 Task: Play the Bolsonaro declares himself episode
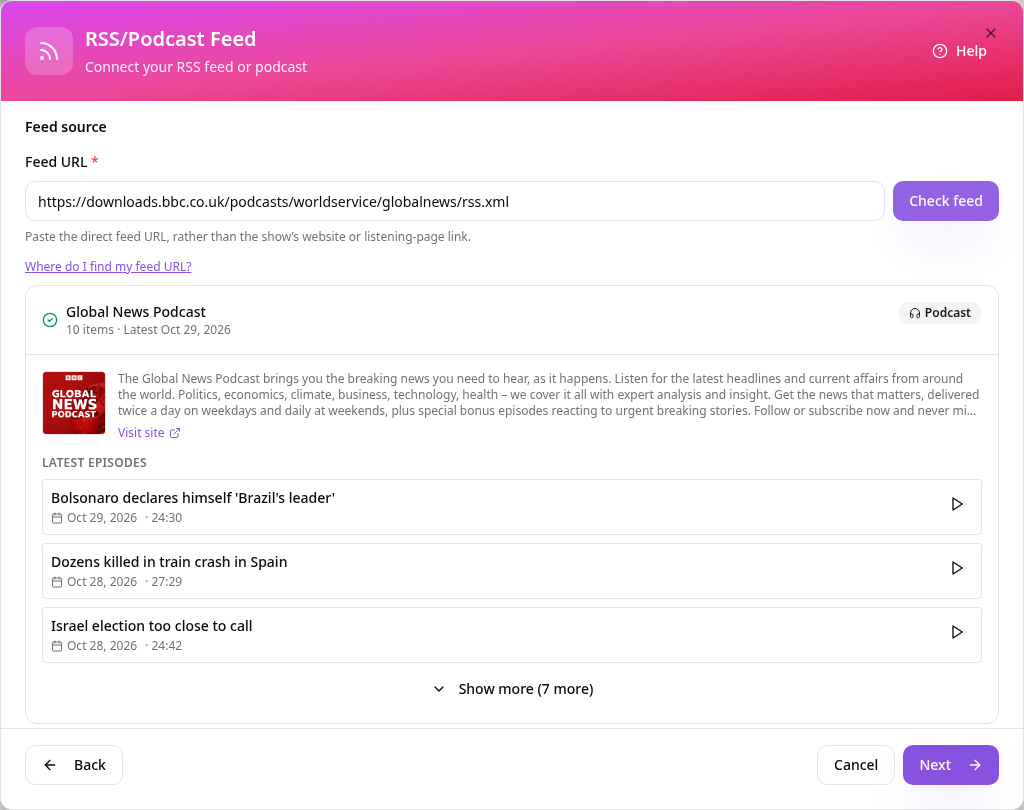[x=957, y=504]
